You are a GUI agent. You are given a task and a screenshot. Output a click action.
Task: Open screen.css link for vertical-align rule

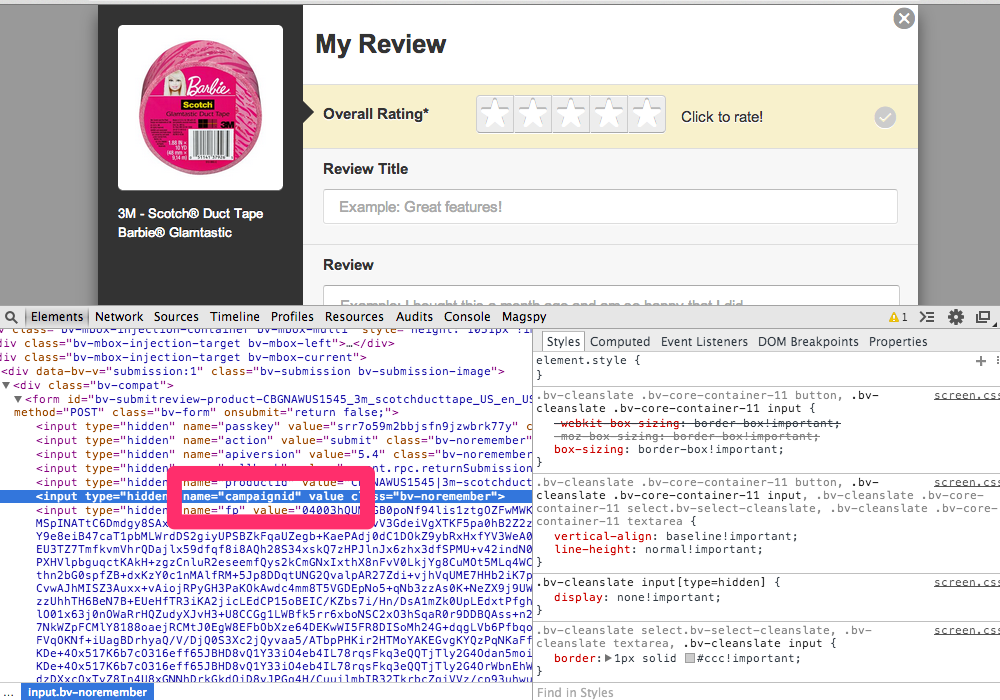(966, 483)
